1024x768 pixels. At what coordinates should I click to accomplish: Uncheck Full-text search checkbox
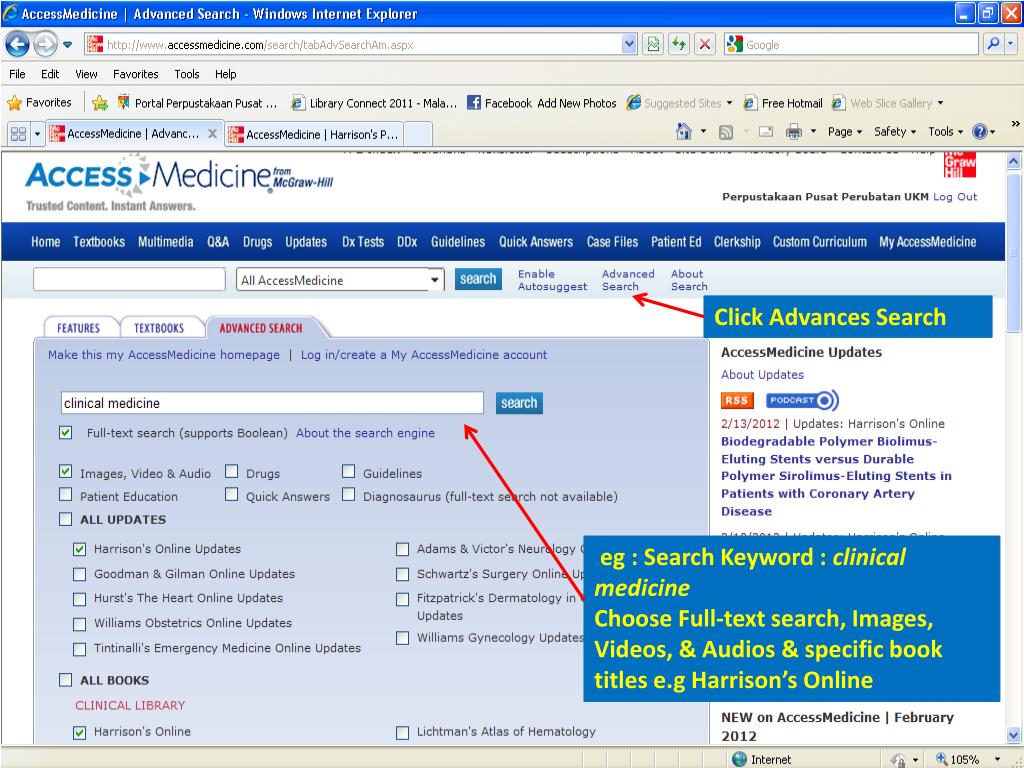(x=65, y=432)
